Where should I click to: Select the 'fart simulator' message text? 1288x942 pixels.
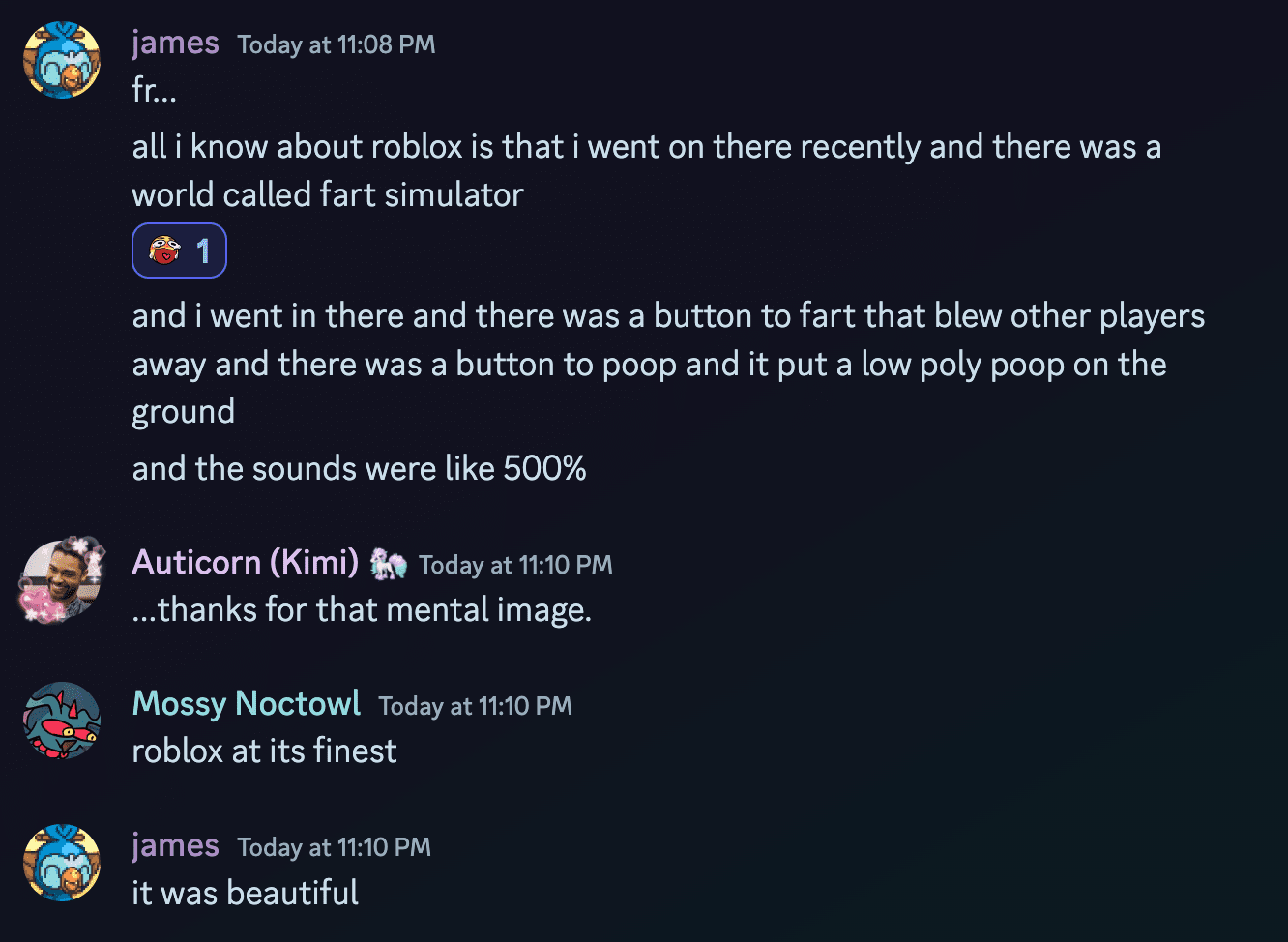point(646,170)
